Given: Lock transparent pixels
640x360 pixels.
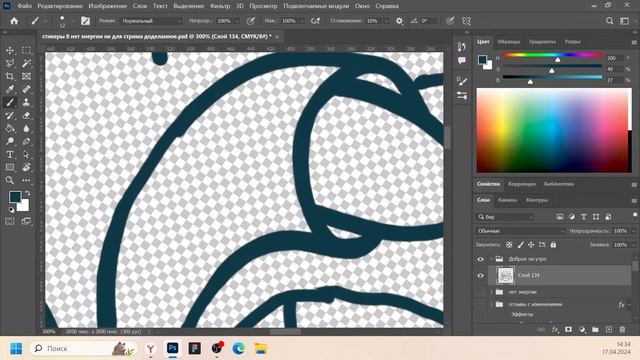Looking at the screenshot, I should (x=509, y=245).
